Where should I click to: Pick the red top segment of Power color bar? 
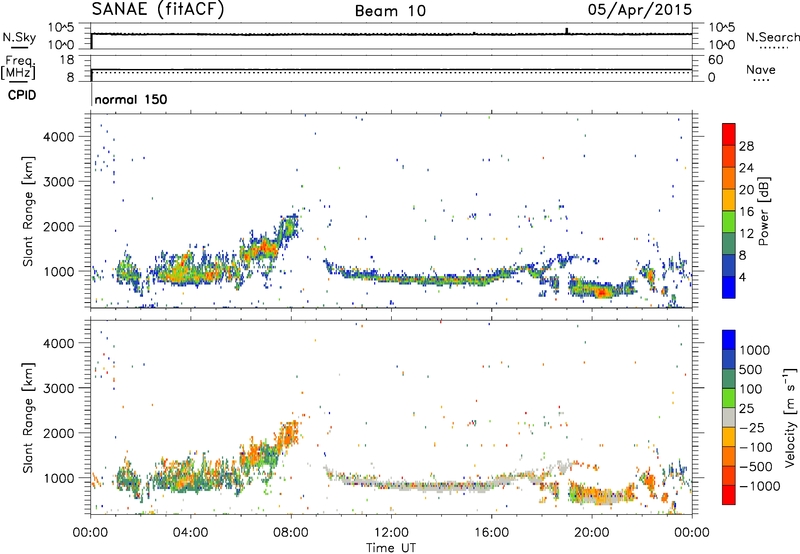click(729, 134)
